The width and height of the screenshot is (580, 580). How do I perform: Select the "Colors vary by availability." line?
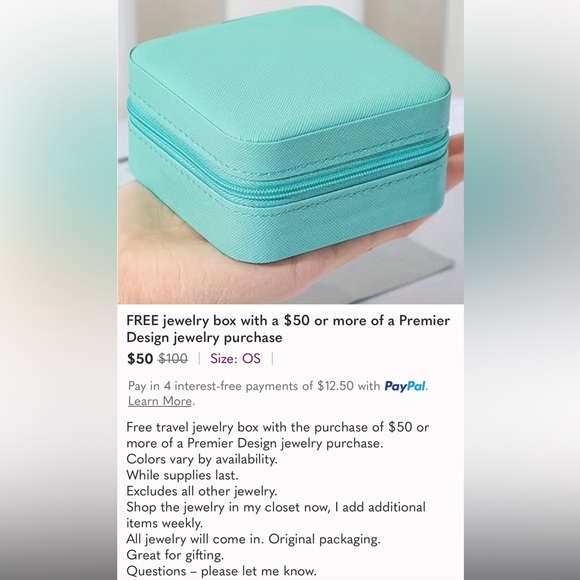tap(202, 459)
